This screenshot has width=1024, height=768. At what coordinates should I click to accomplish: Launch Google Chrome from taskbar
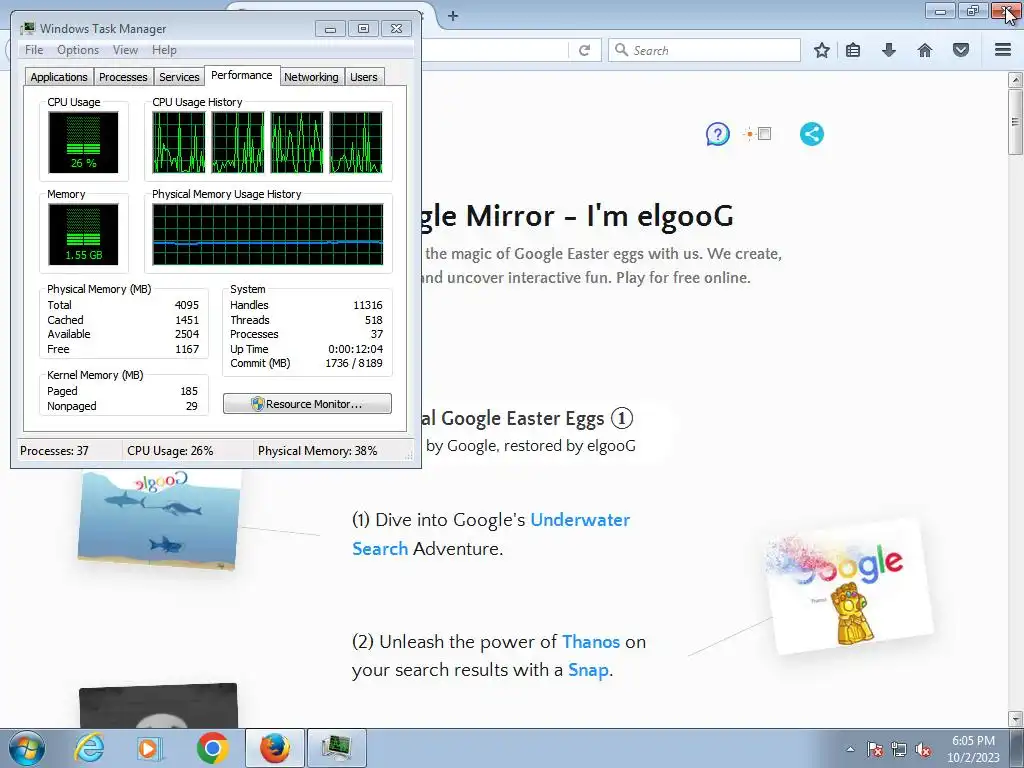click(x=212, y=748)
